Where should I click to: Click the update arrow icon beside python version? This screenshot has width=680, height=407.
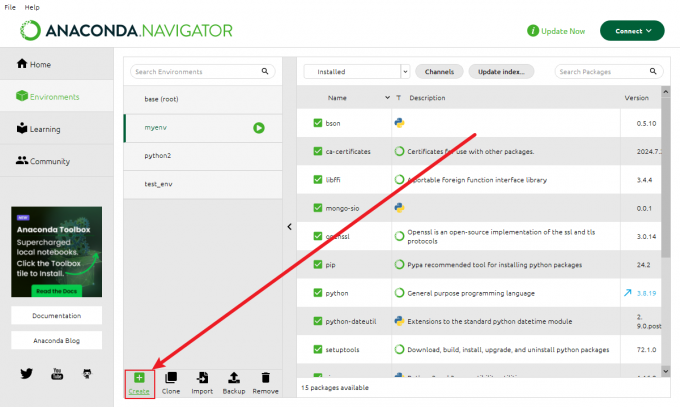(x=628, y=293)
